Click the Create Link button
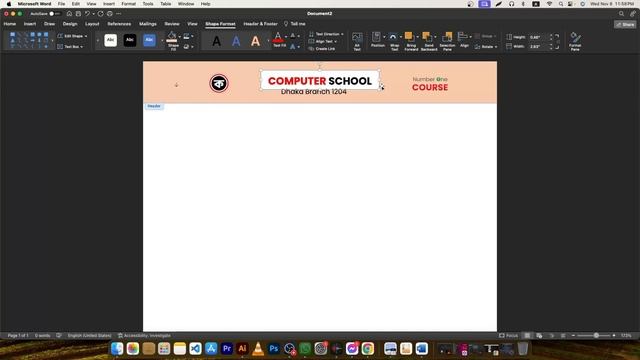 coord(322,49)
